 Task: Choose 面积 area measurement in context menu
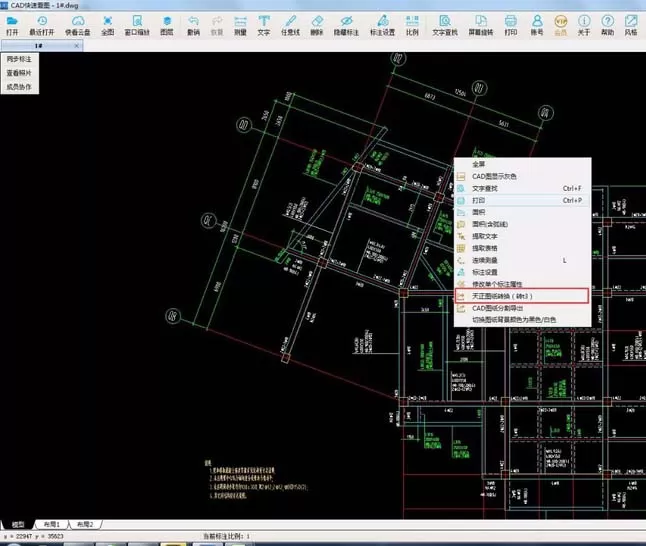click(522, 212)
